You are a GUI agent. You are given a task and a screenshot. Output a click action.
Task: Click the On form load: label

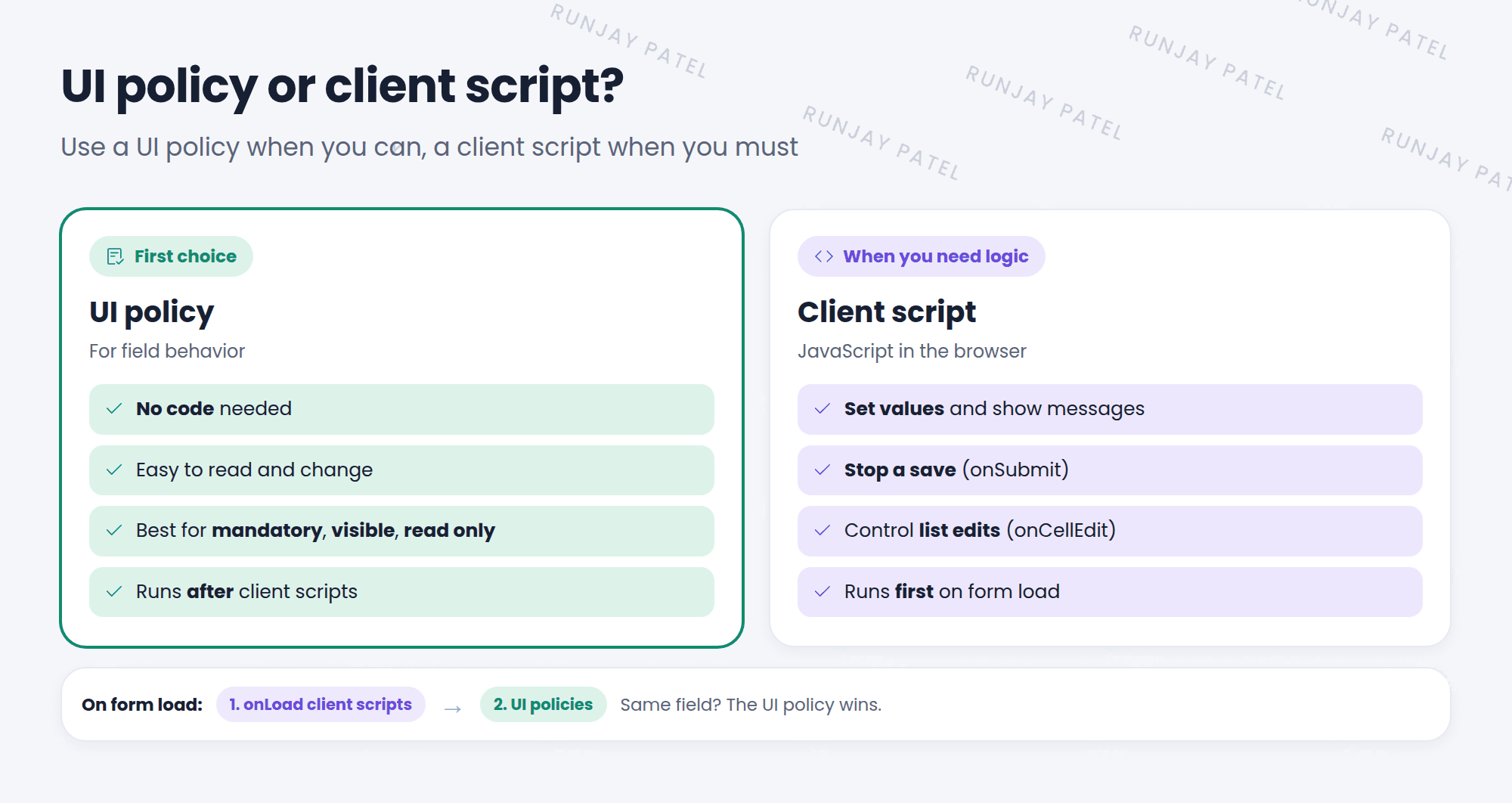pyautogui.click(x=142, y=705)
